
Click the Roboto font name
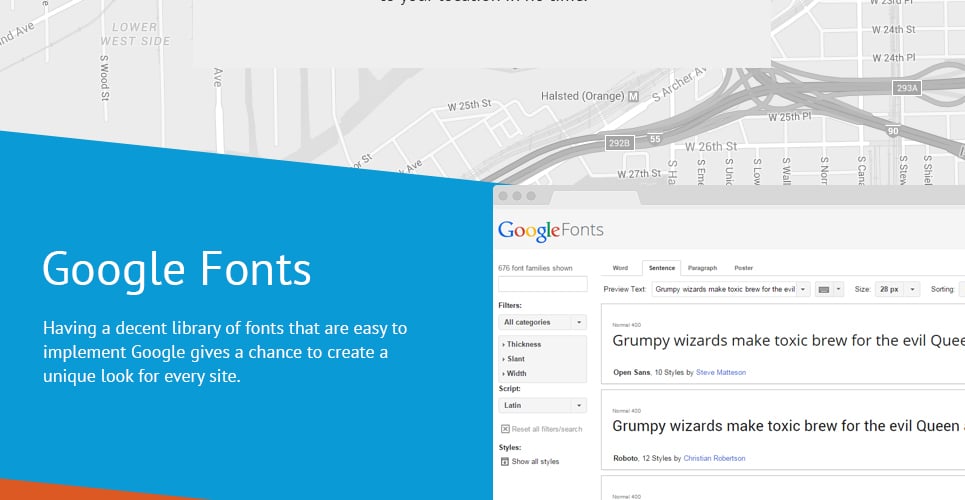coord(625,459)
